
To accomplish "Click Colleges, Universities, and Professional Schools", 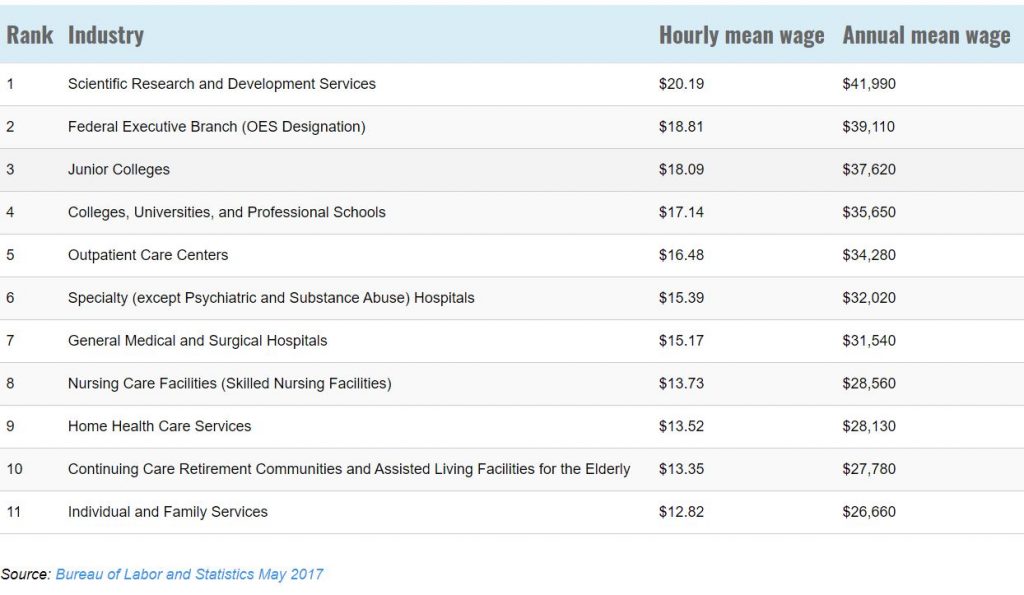I will [x=227, y=212].
